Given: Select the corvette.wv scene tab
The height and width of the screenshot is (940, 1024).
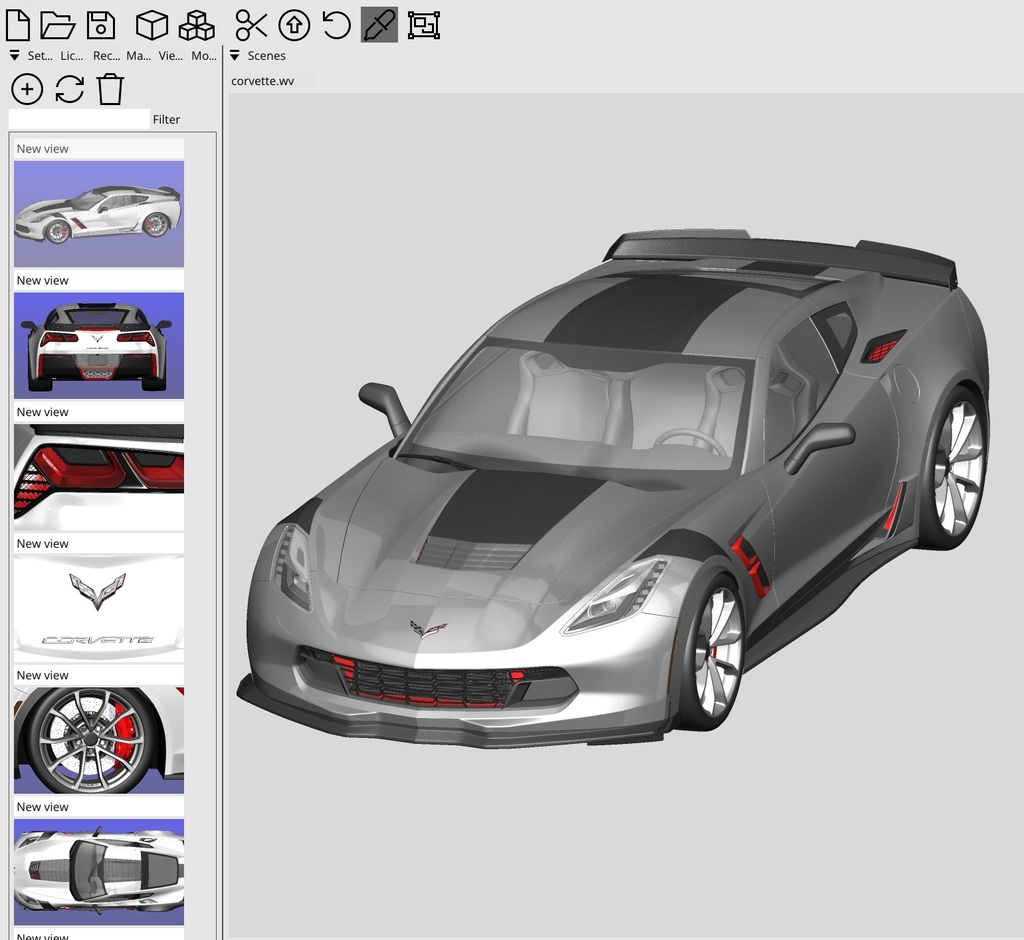Looking at the screenshot, I should click(263, 81).
